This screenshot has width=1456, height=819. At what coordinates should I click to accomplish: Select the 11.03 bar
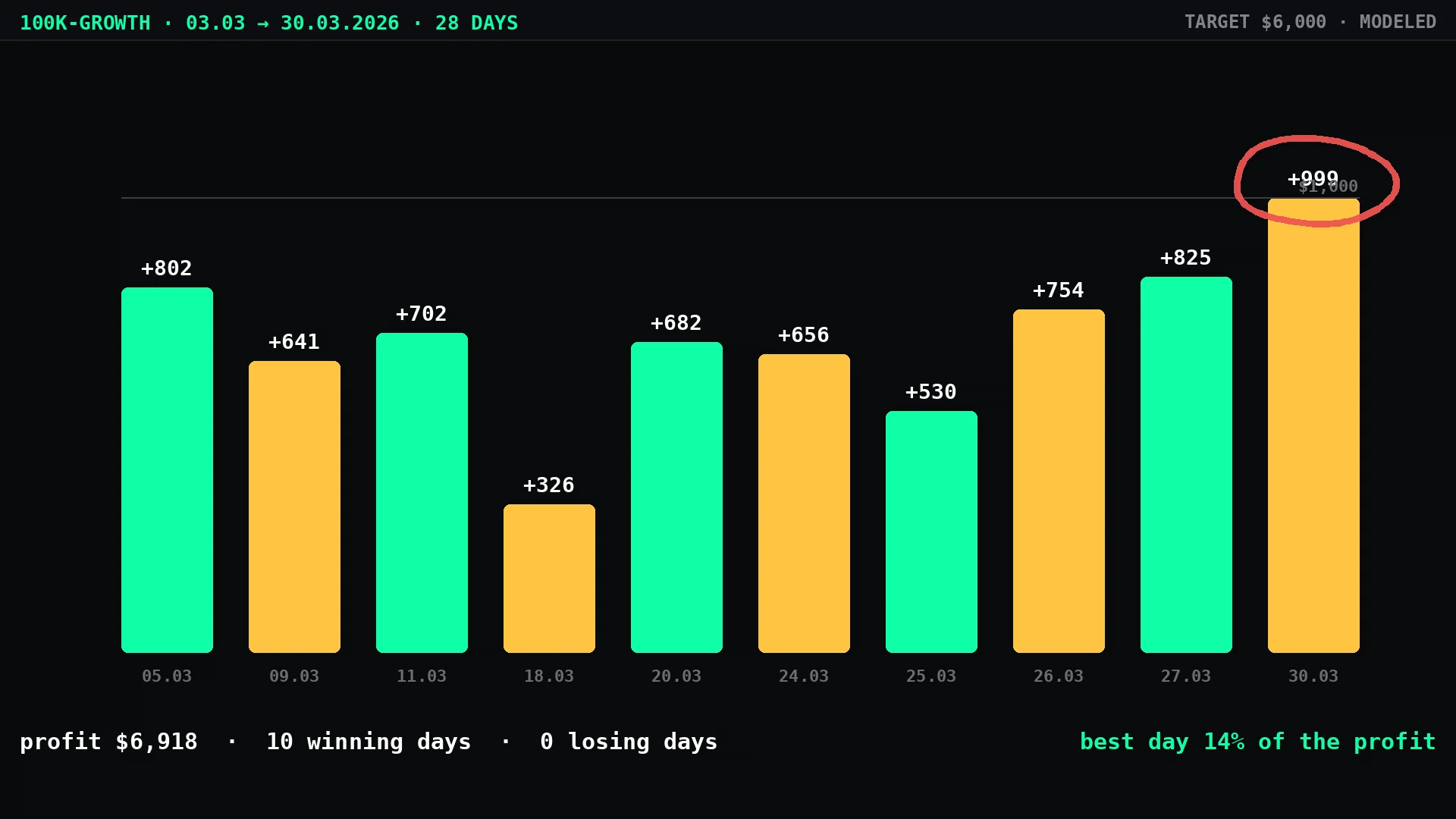coord(422,493)
